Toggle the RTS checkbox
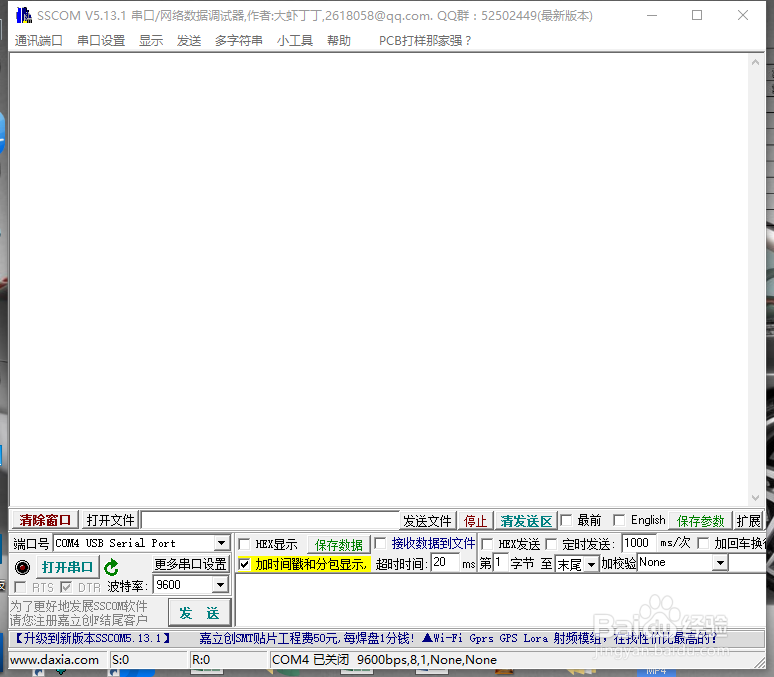 tap(20, 587)
